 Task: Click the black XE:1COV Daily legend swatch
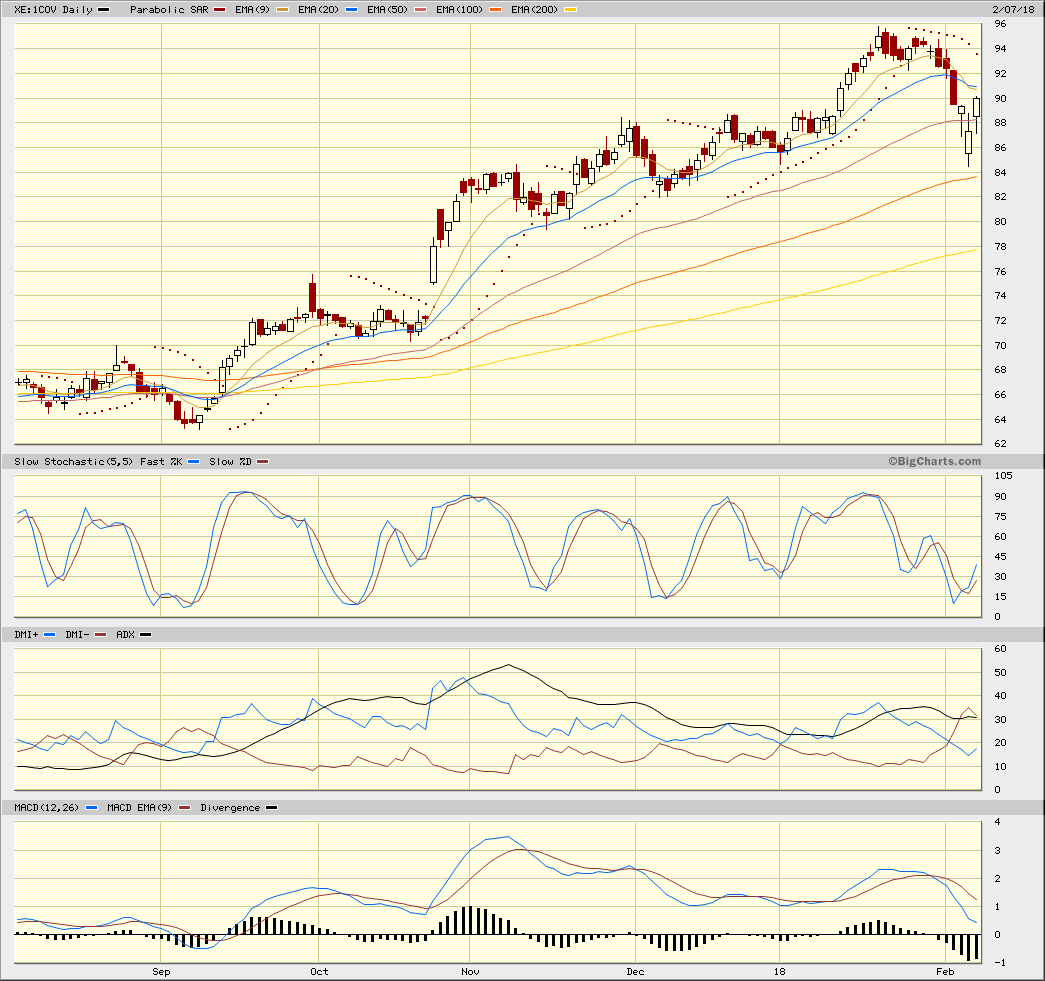point(103,10)
